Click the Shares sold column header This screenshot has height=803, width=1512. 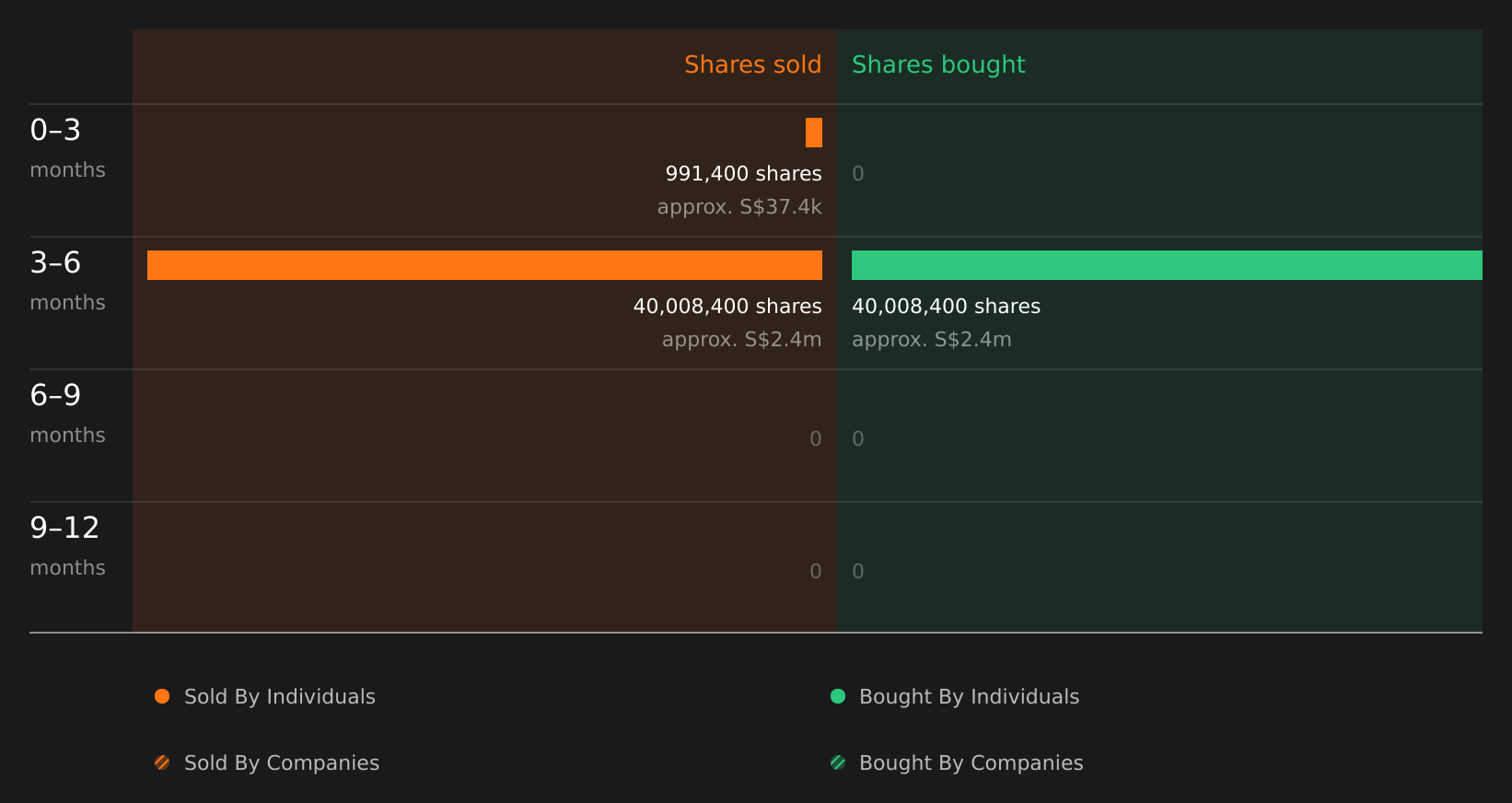tap(752, 64)
